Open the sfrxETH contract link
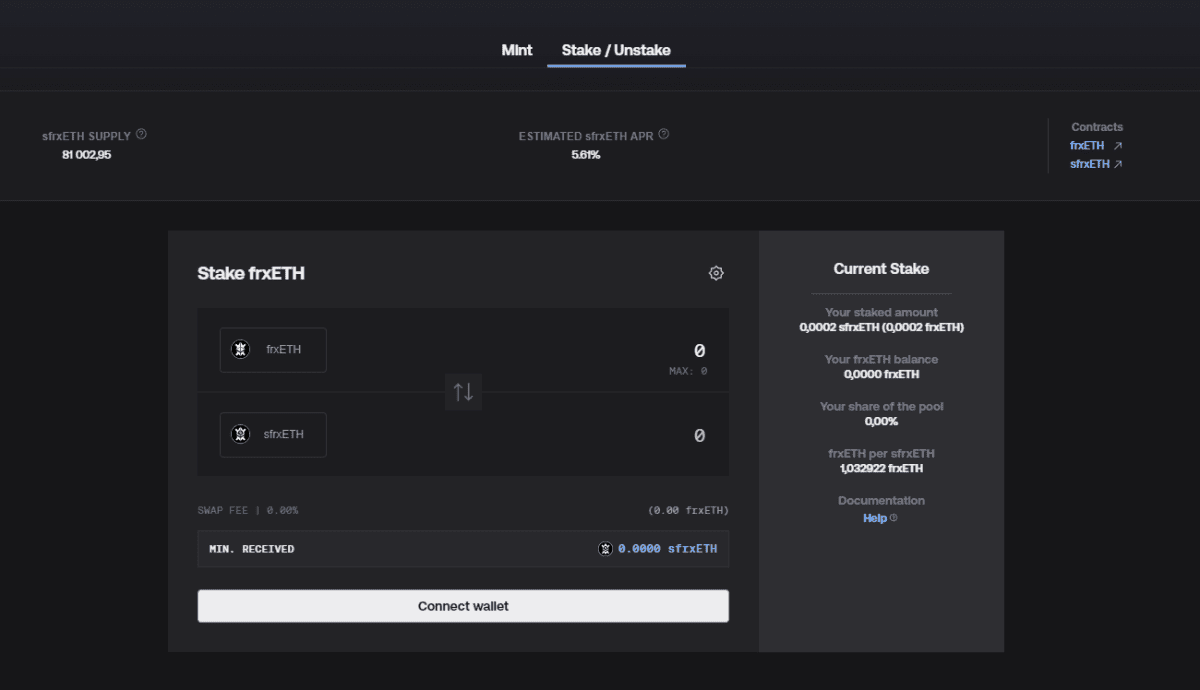Screen dimensions: 1200x690 point(1089,164)
